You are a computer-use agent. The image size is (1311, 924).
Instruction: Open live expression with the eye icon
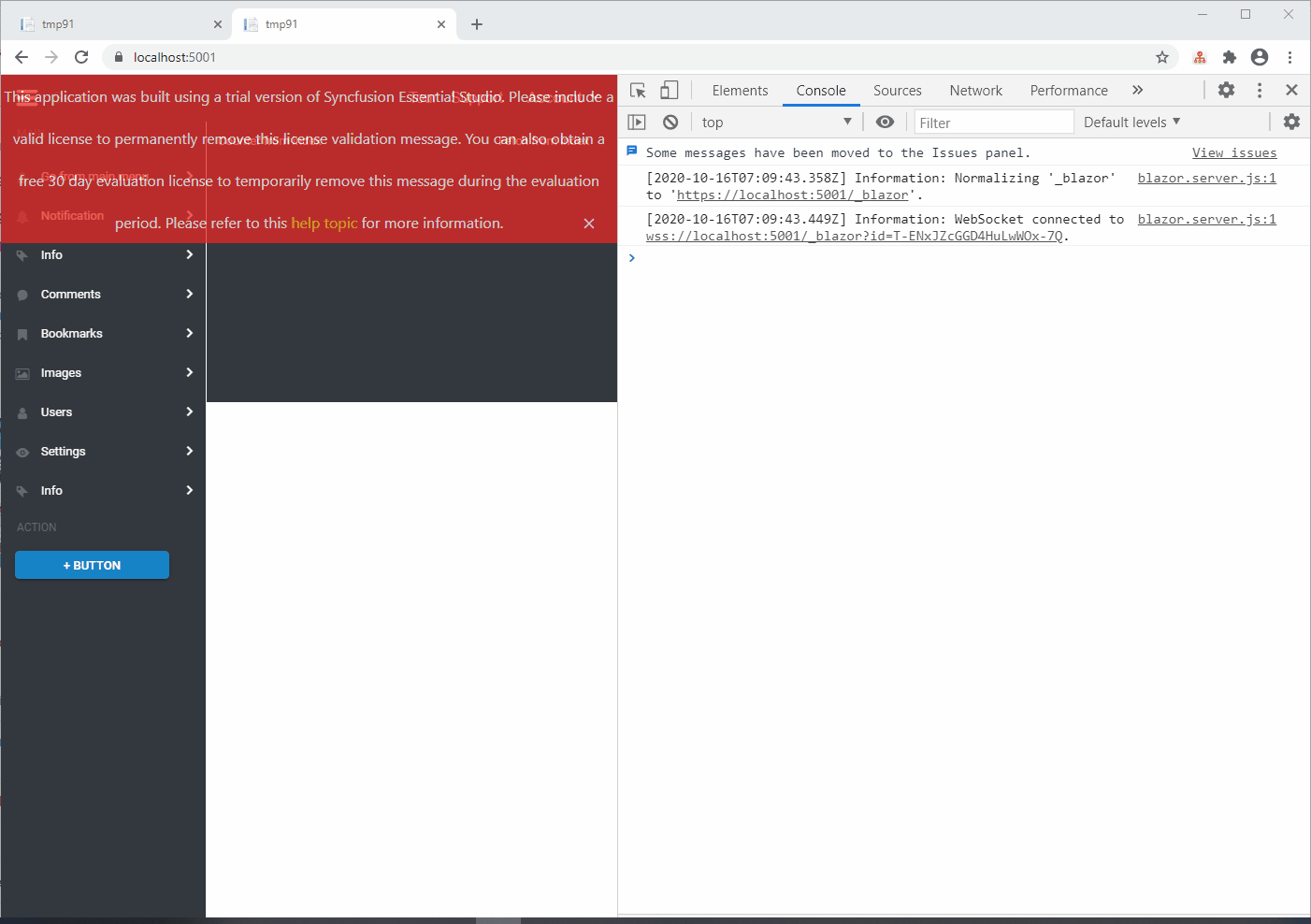click(x=885, y=123)
